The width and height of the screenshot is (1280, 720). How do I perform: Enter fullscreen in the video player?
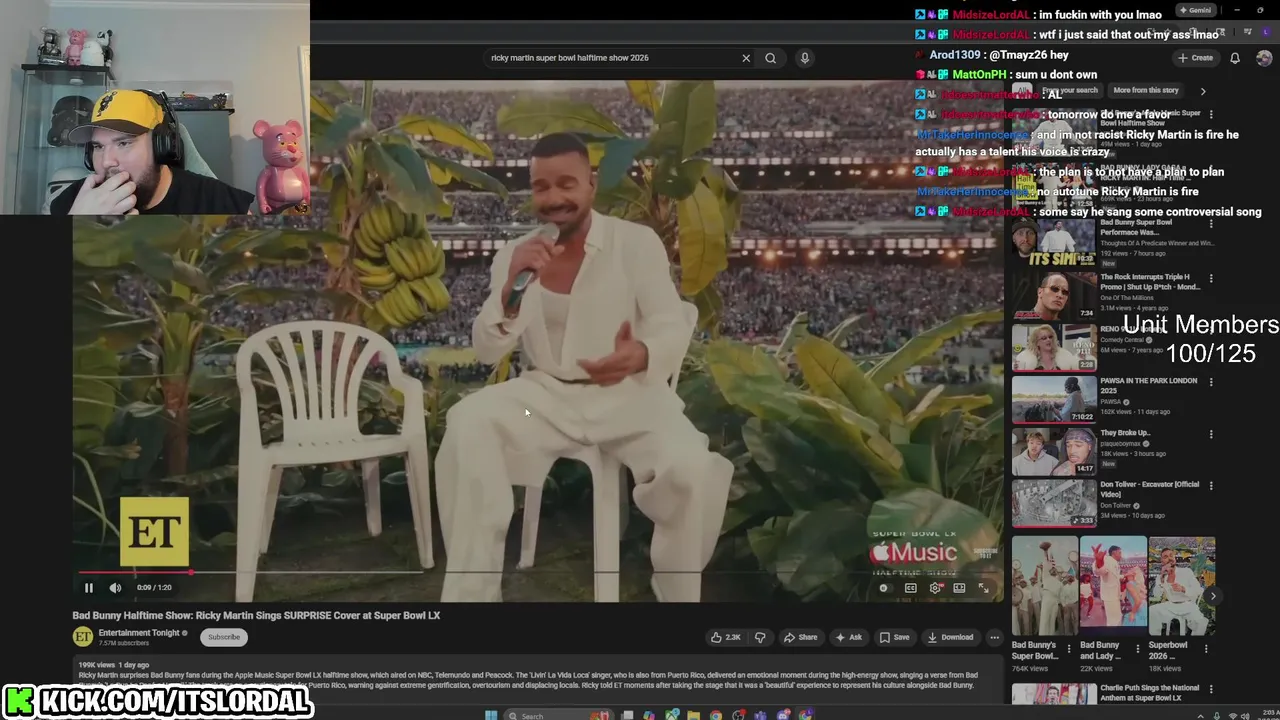pyautogui.click(x=983, y=588)
